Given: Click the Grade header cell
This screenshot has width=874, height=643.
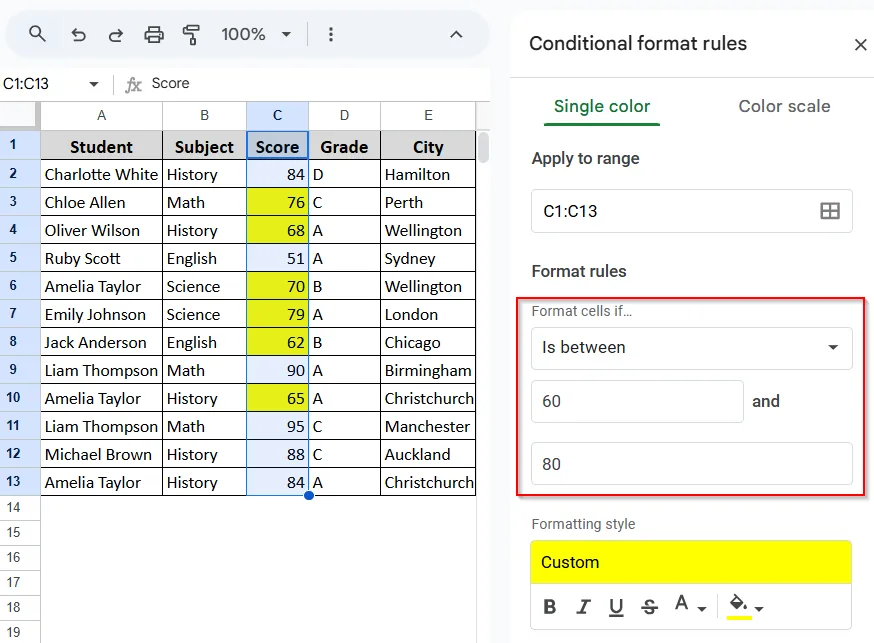Looking at the screenshot, I should tap(344, 147).
